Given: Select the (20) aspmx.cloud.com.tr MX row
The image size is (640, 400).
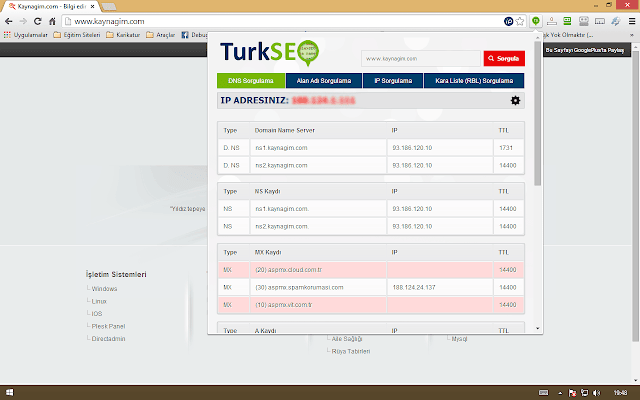Looking at the screenshot, I should tap(371, 270).
